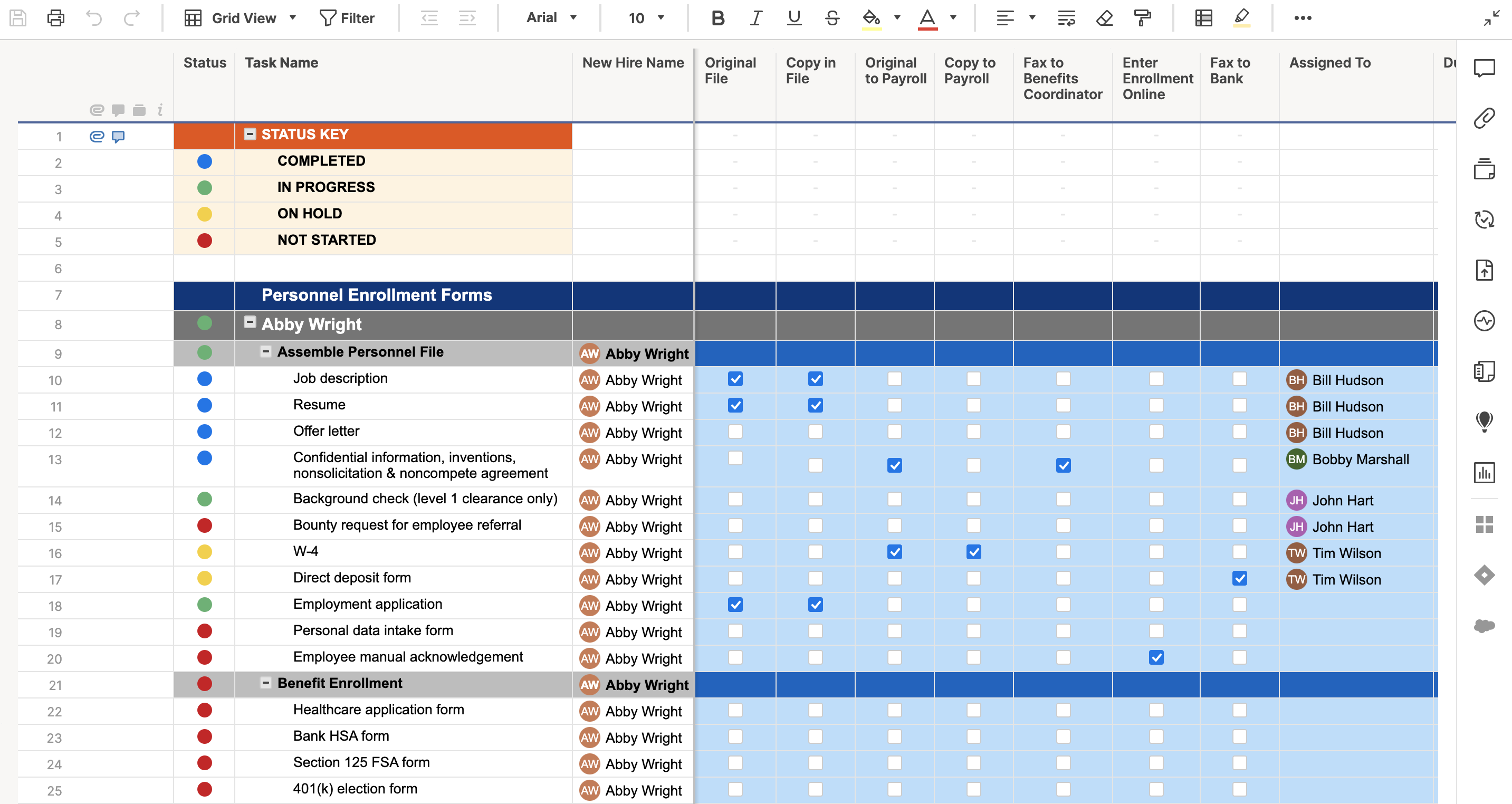Uncheck Fax to Bank for Direct deposit form
The height and width of the screenshot is (804, 1512).
(x=1239, y=579)
